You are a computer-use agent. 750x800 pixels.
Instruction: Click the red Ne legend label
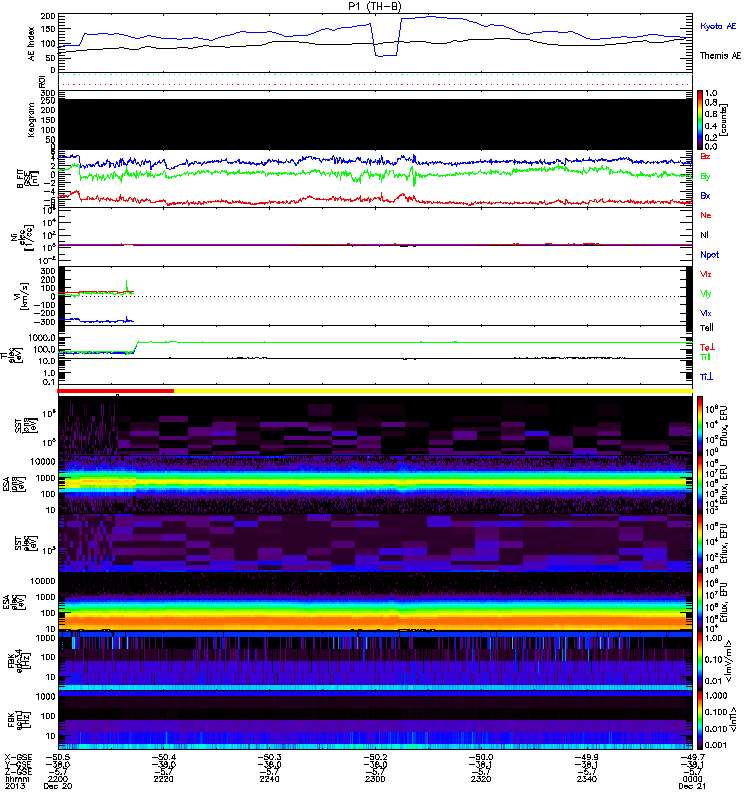tap(706, 215)
